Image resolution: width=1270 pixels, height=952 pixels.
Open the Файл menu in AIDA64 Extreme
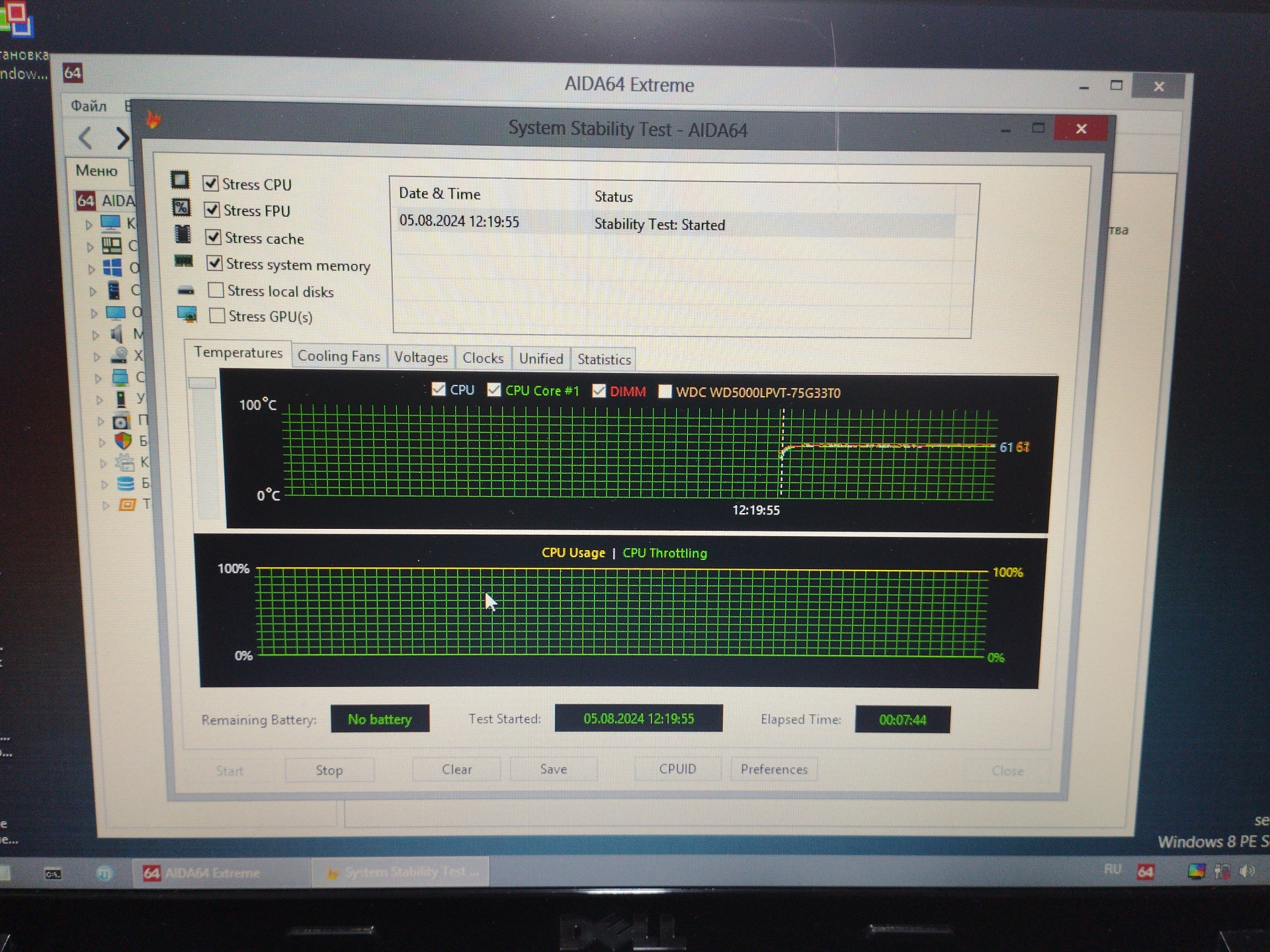pyautogui.click(x=88, y=106)
